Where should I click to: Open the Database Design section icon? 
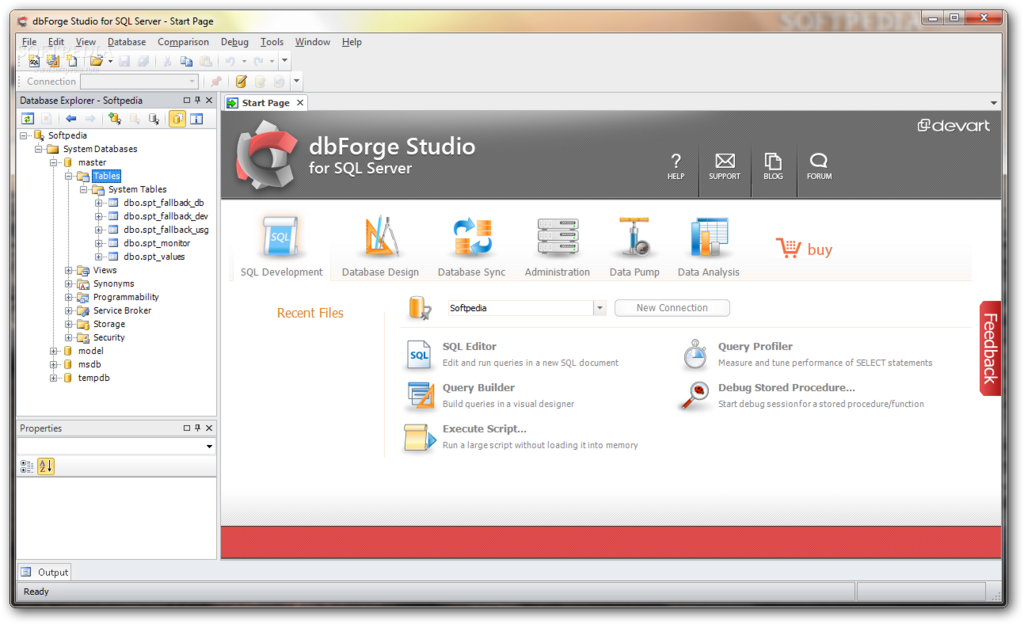pos(380,236)
